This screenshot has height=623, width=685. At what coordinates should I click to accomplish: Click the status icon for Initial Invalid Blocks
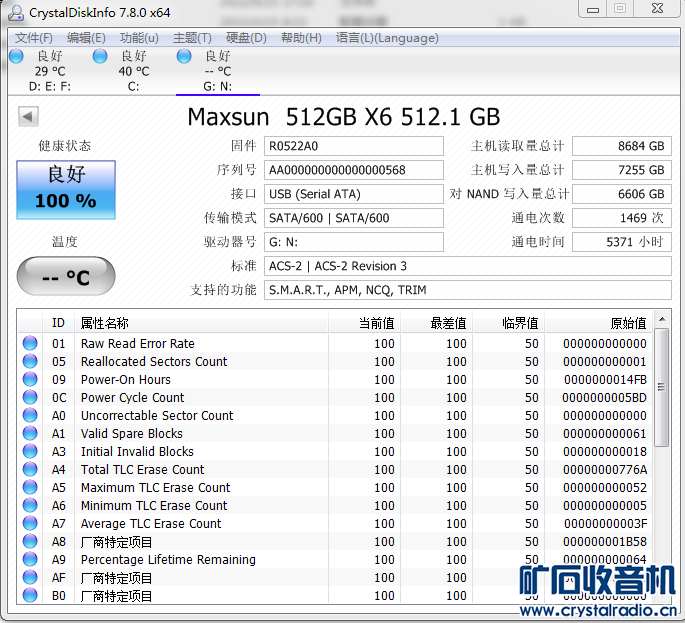tap(30, 451)
